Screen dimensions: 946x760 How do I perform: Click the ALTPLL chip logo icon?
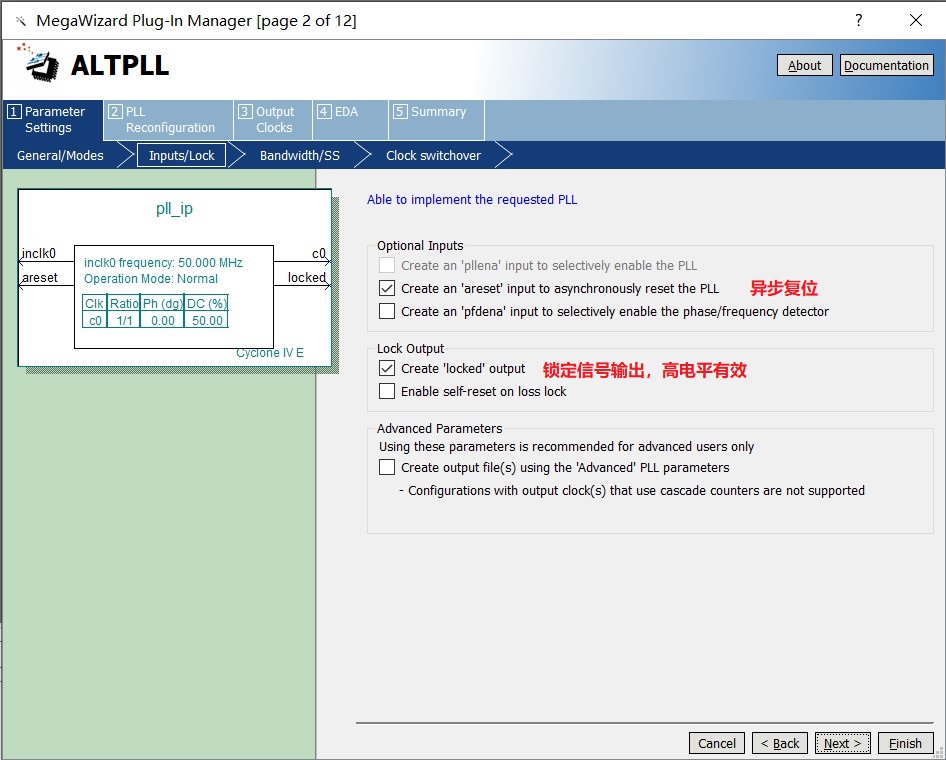pyautogui.click(x=37, y=63)
